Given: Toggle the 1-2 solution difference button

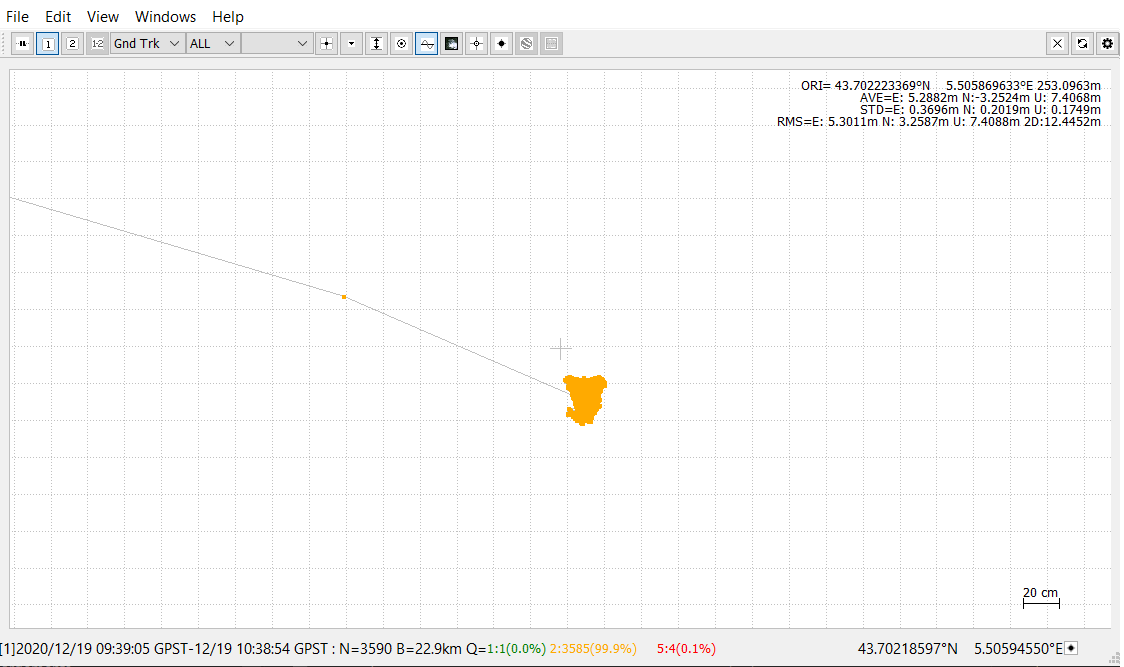Looking at the screenshot, I should click(97, 44).
